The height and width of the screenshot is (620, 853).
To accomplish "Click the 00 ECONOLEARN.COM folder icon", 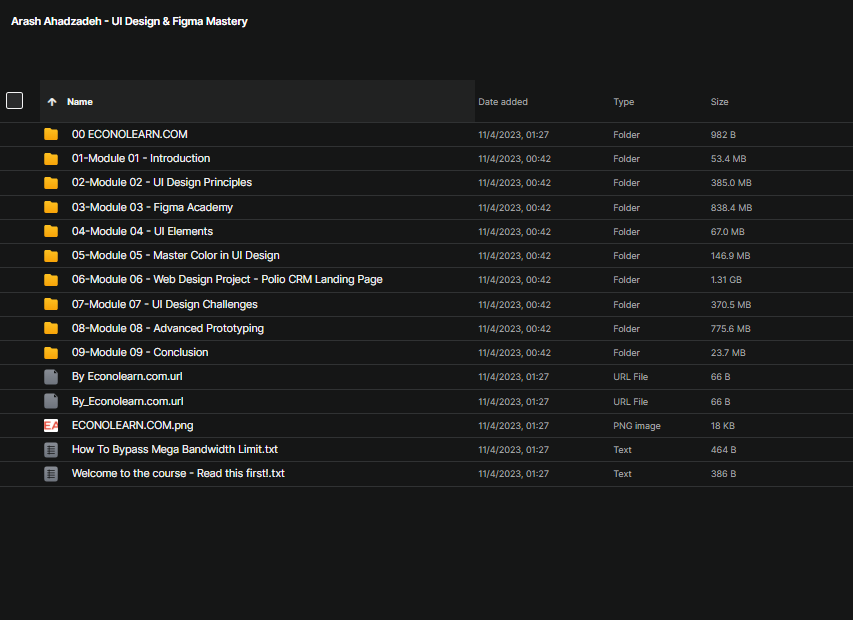I will coord(51,134).
